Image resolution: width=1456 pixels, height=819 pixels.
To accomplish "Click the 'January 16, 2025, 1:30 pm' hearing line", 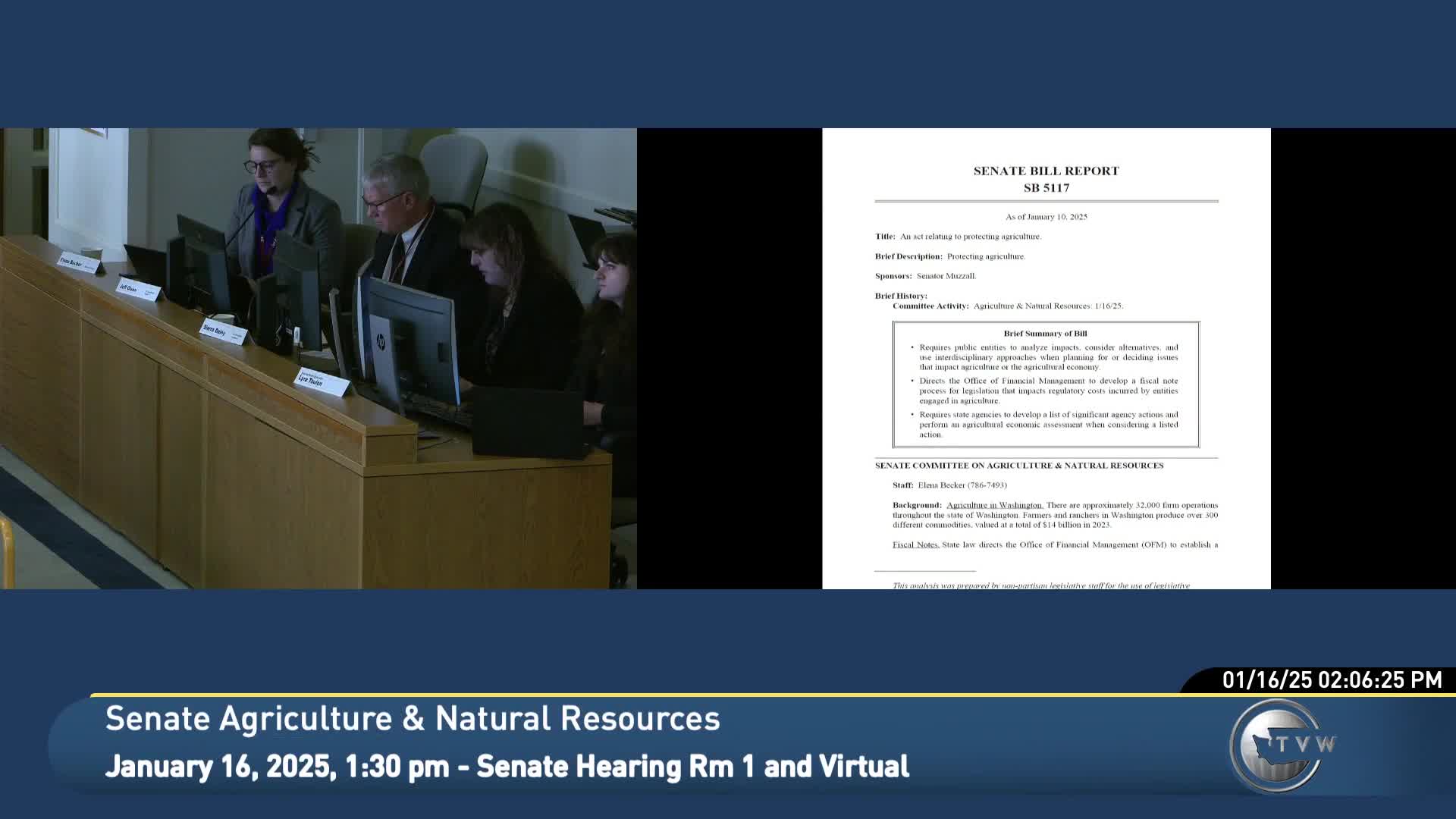I will [x=507, y=766].
